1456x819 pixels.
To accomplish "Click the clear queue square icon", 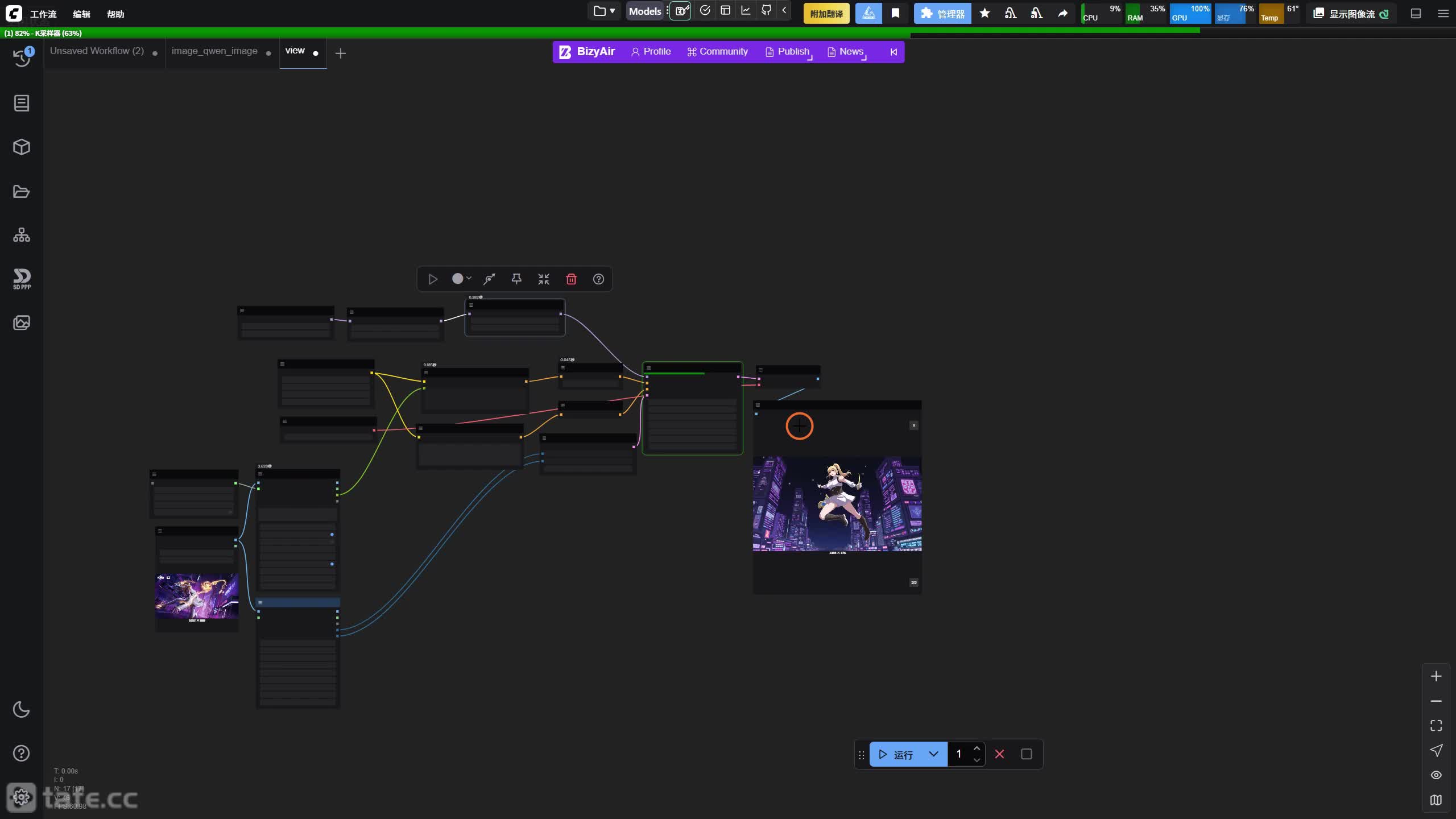I will (x=1027, y=755).
